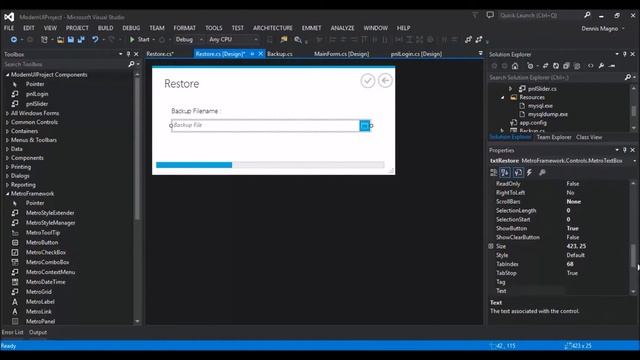Select MetroComboBox in the Toolbox

click(47, 262)
